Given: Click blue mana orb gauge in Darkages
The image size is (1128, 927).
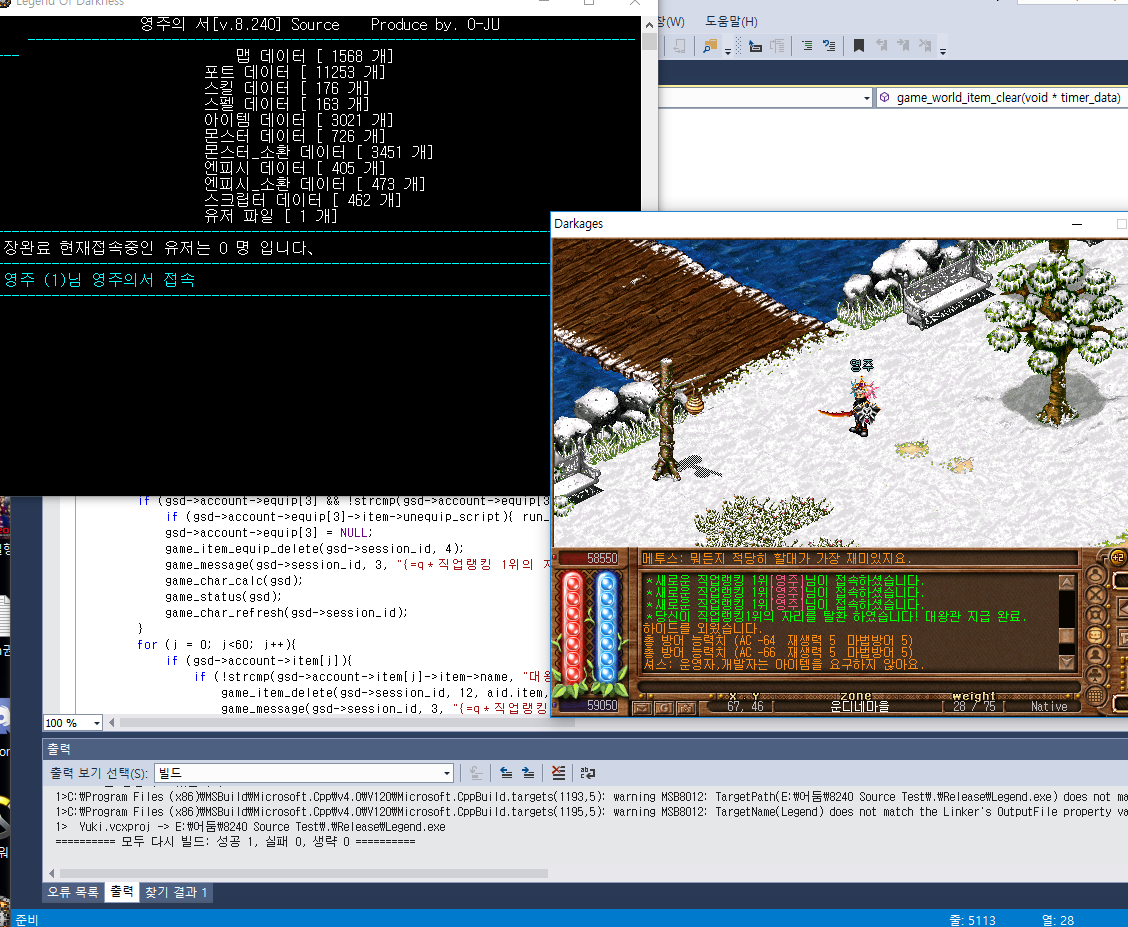Looking at the screenshot, I should click(606, 626).
